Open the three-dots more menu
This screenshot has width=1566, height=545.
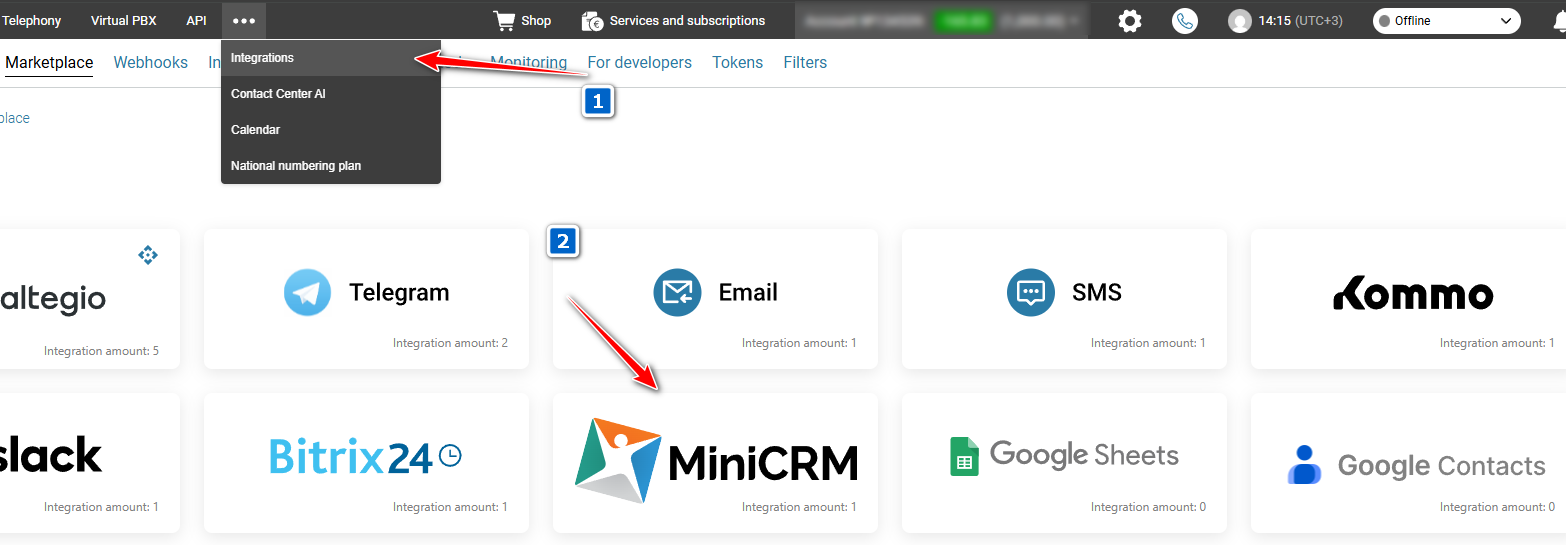pyautogui.click(x=244, y=20)
